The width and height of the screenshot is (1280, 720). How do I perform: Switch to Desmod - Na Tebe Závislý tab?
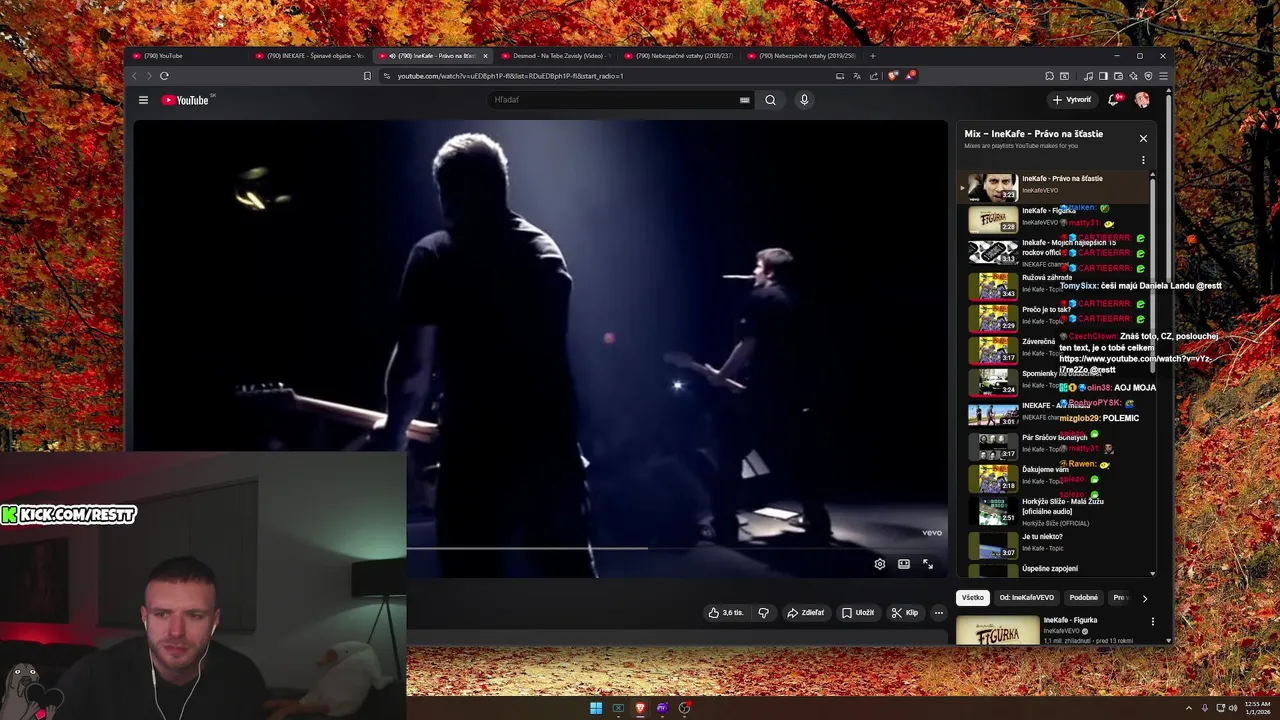(x=555, y=56)
